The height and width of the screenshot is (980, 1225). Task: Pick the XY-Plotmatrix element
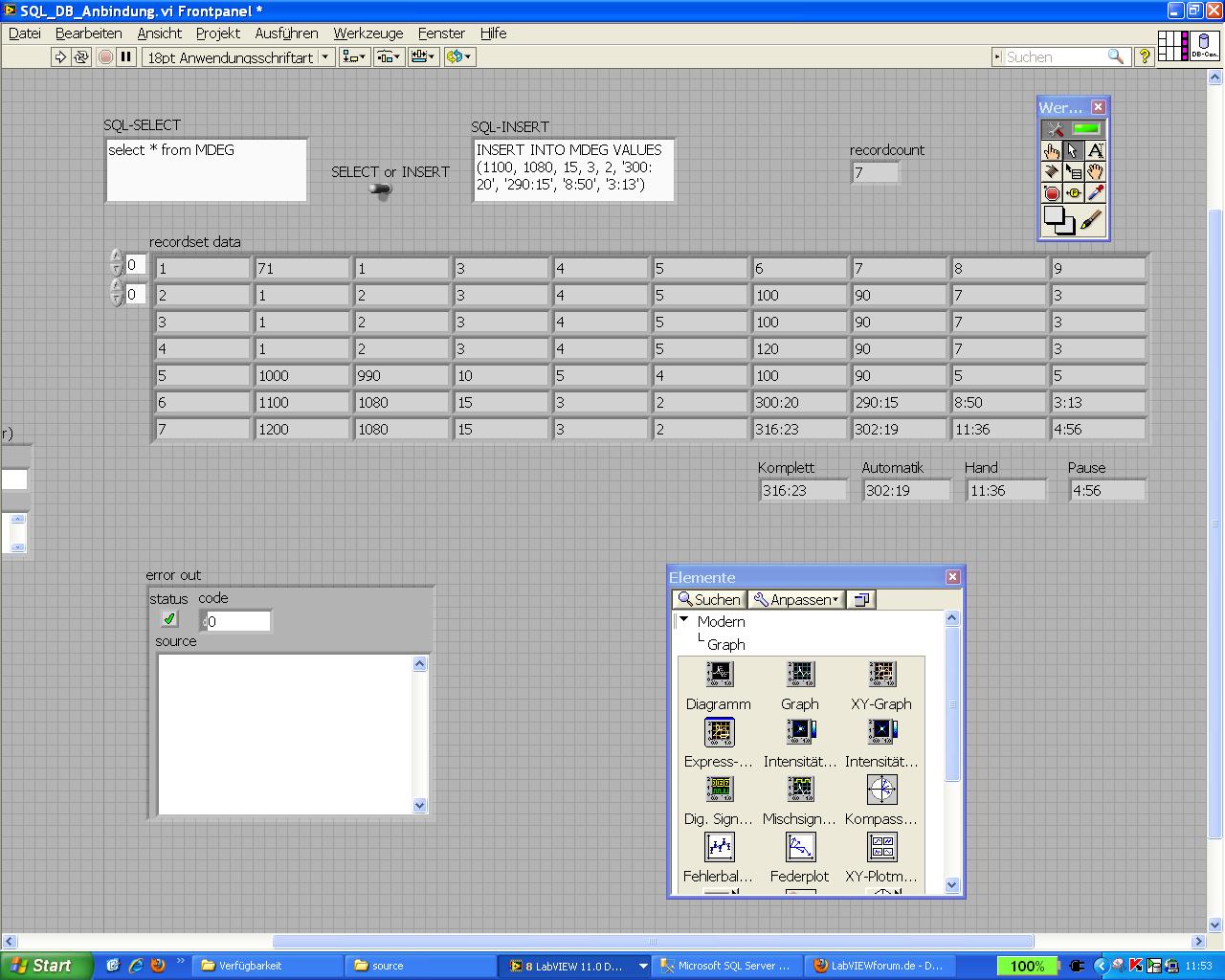(881, 857)
